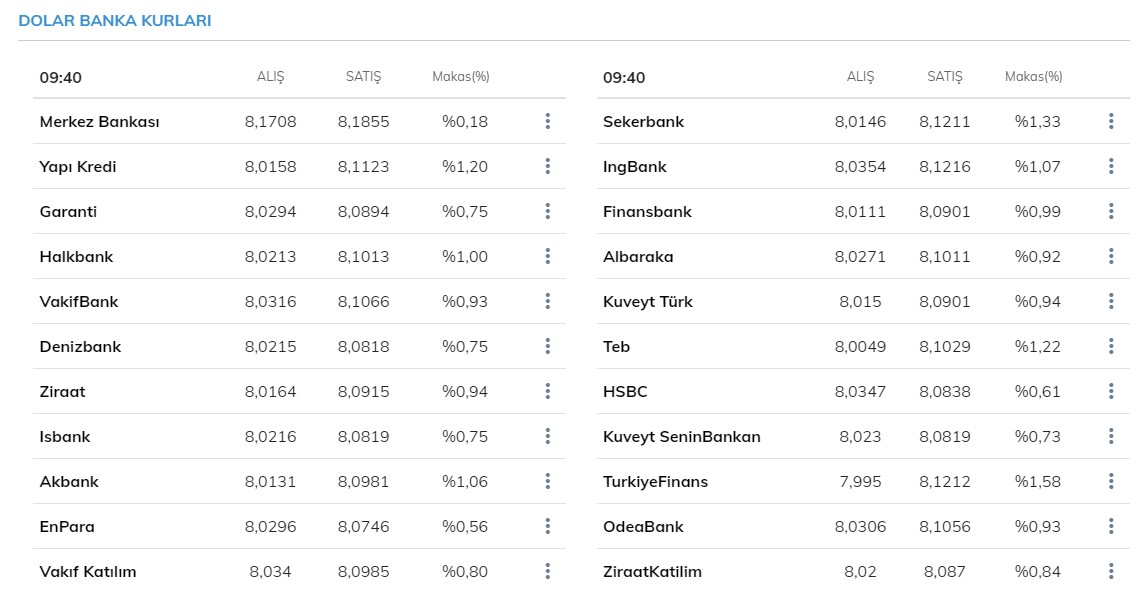Viewport: 1140px width, 601px height.
Task: Open the three-dot menu for Merkez Bankası
Action: (x=547, y=121)
